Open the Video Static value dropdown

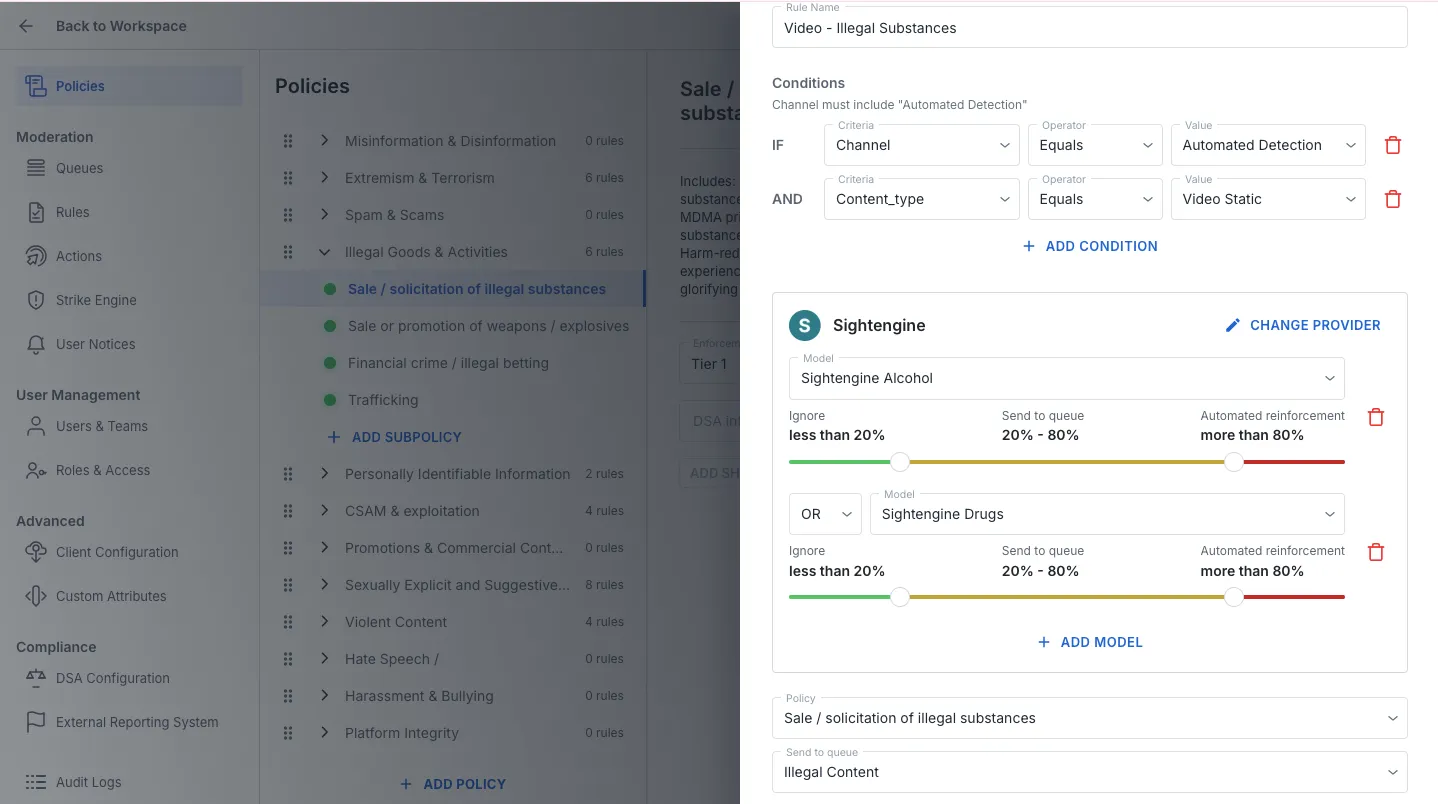[x=1268, y=199]
